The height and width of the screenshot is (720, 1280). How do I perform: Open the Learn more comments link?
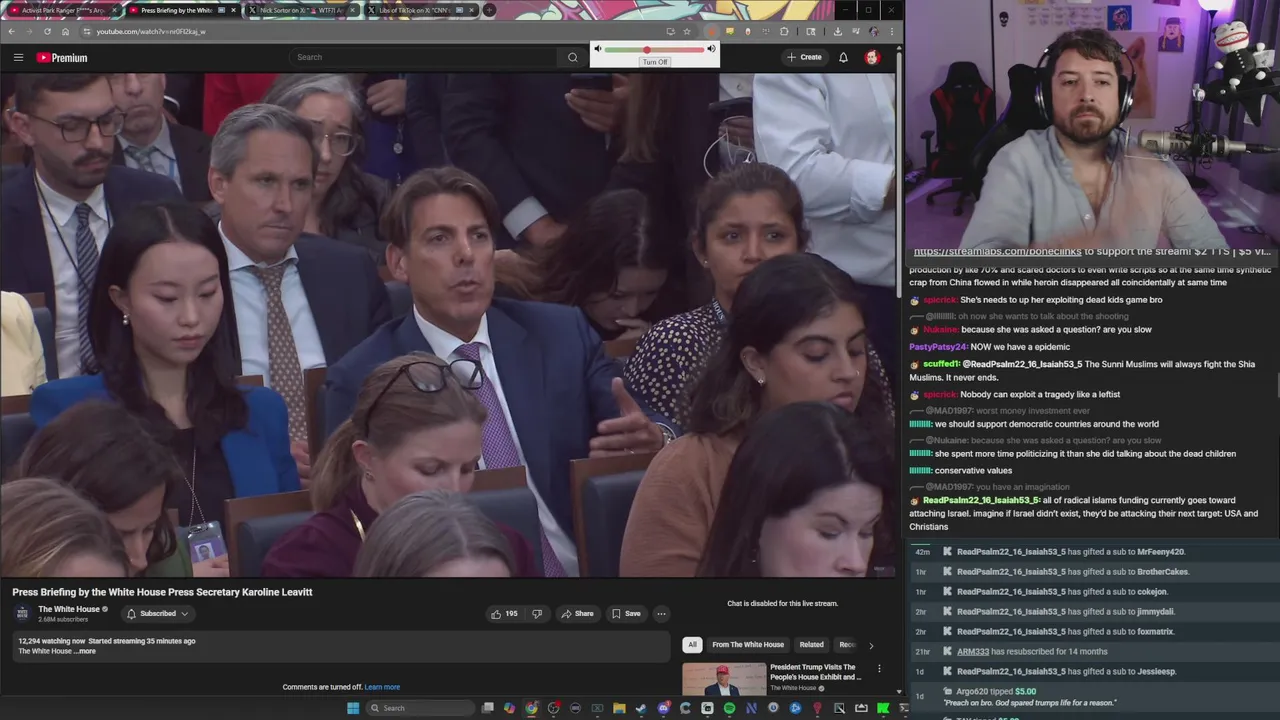pos(382,687)
